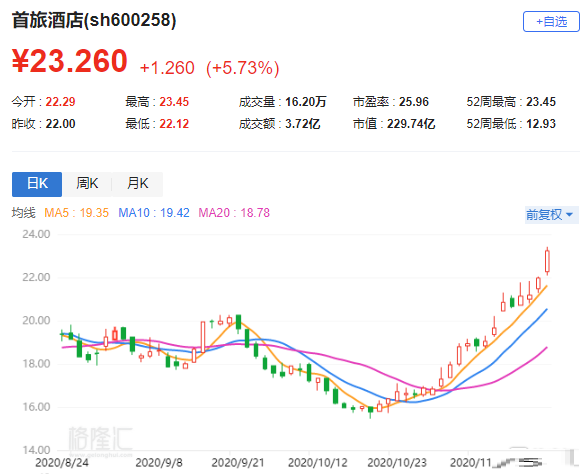The image size is (584, 474).
Task: Click the 2020/10/23 date label
Action: (x=397, y=463)
